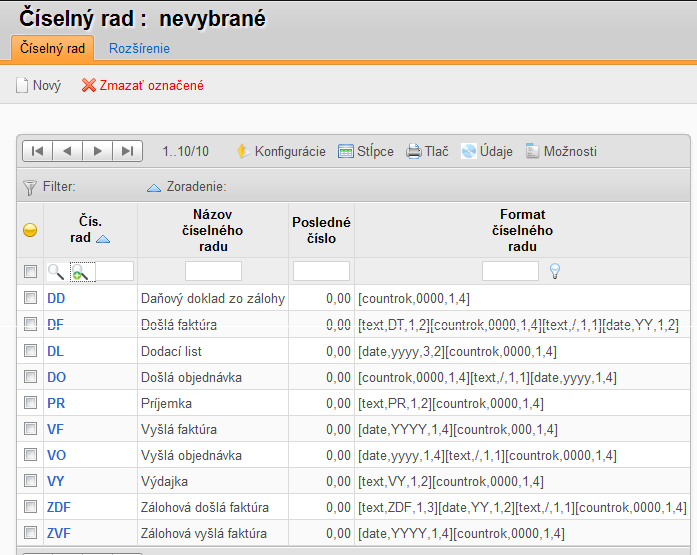Open the DO number series link
The width and height of the screenshot is (697, 555).
(x=56, y=377)
